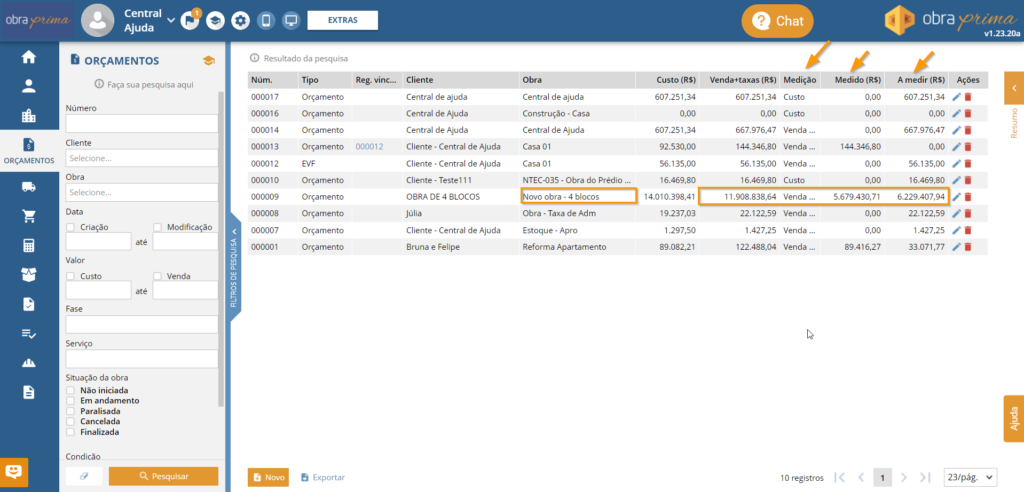Sort by the A medir (R$) column header
Screen dimensions: 1024x492
coord(916,80)
